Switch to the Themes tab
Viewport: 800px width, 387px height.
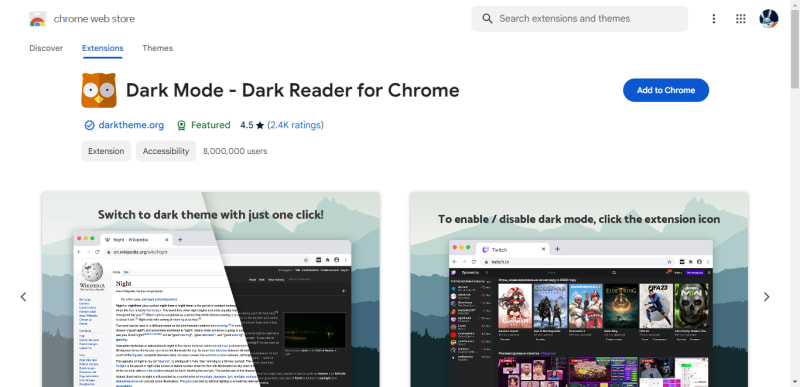[x=157, y=48]
